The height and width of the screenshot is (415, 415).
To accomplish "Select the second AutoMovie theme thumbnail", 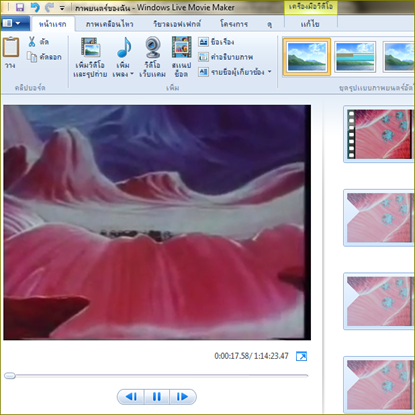I will [x=355, y=57].
